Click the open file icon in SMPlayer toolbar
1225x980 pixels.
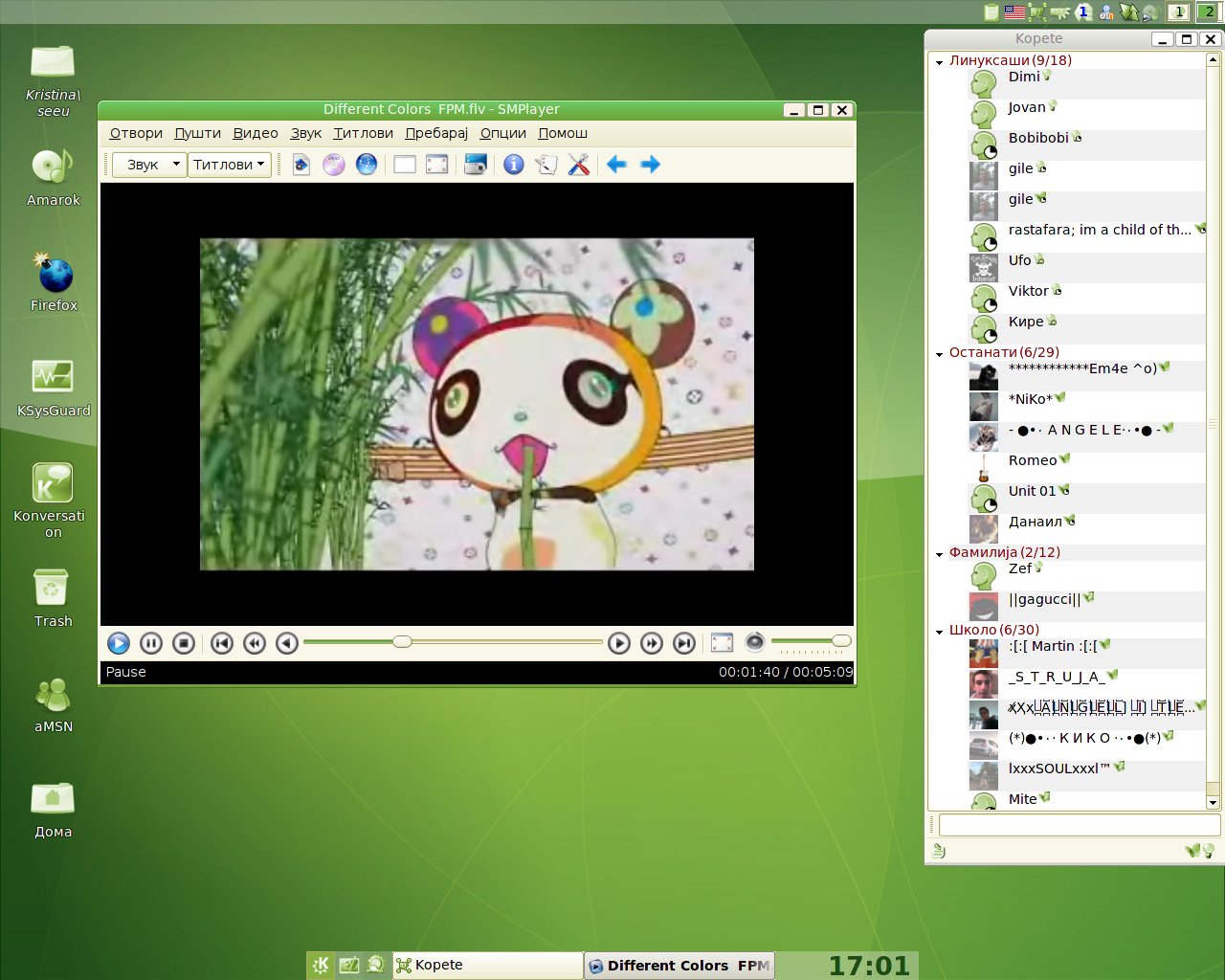click(x=301, y=165)
